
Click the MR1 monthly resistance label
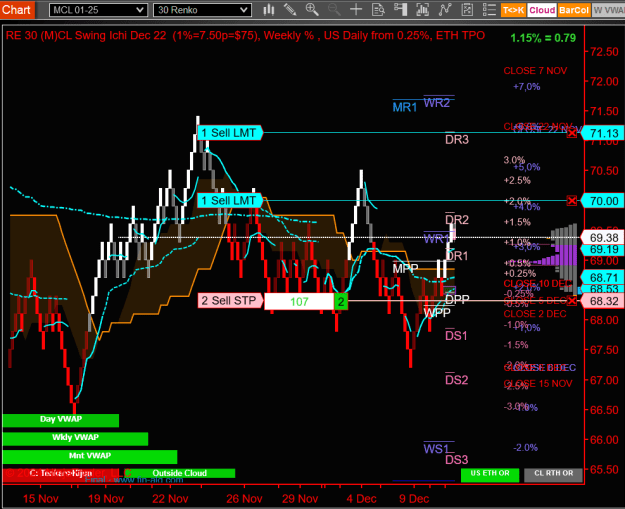(x=405, y=107)
